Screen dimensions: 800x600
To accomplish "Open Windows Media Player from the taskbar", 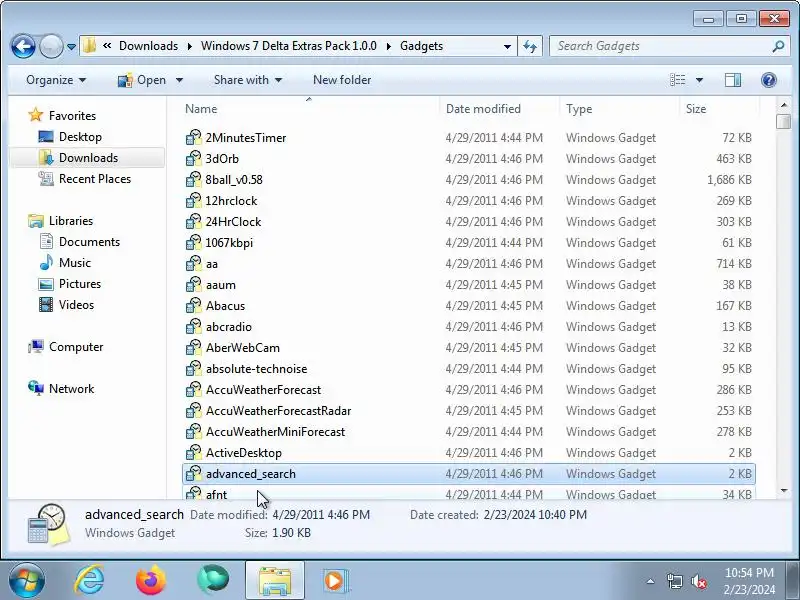I will point(335,581).
